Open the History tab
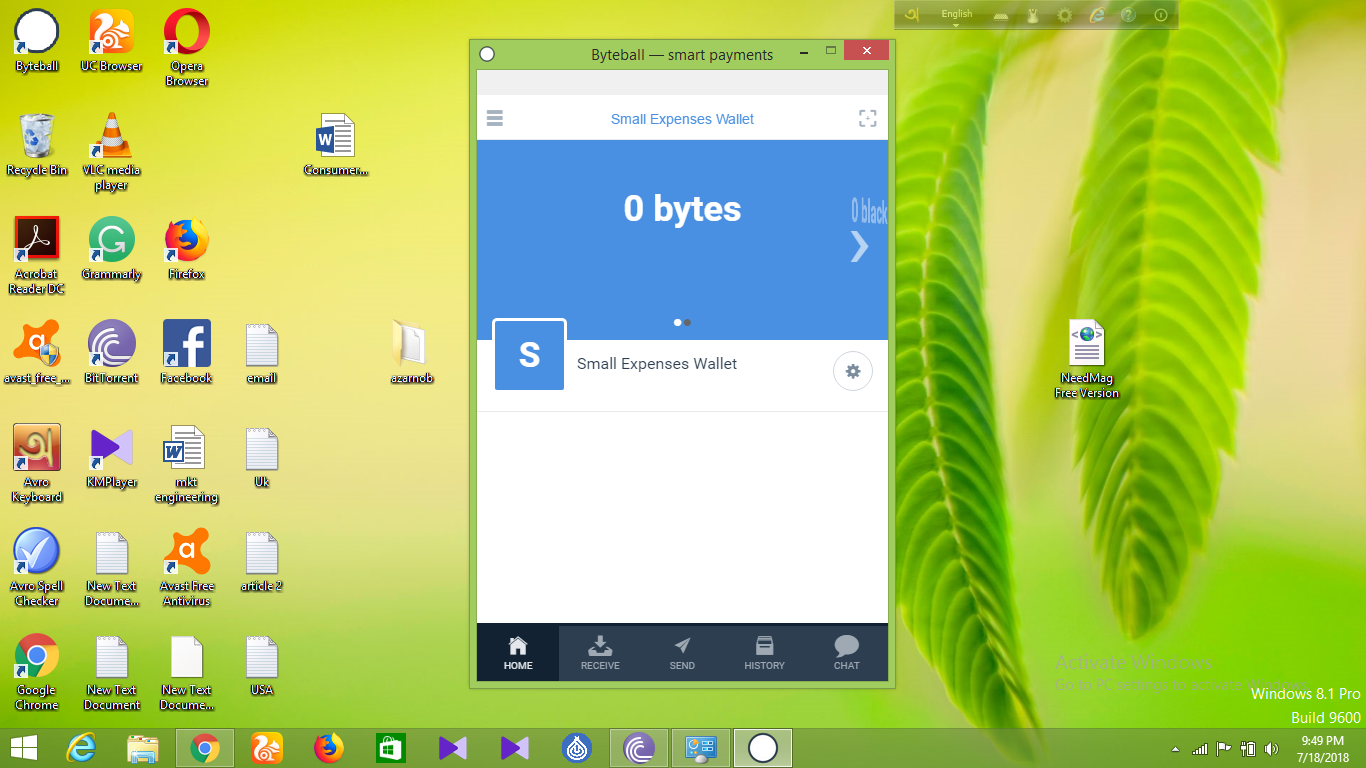This screenshot has width=1366, height=768. [764, 654]
